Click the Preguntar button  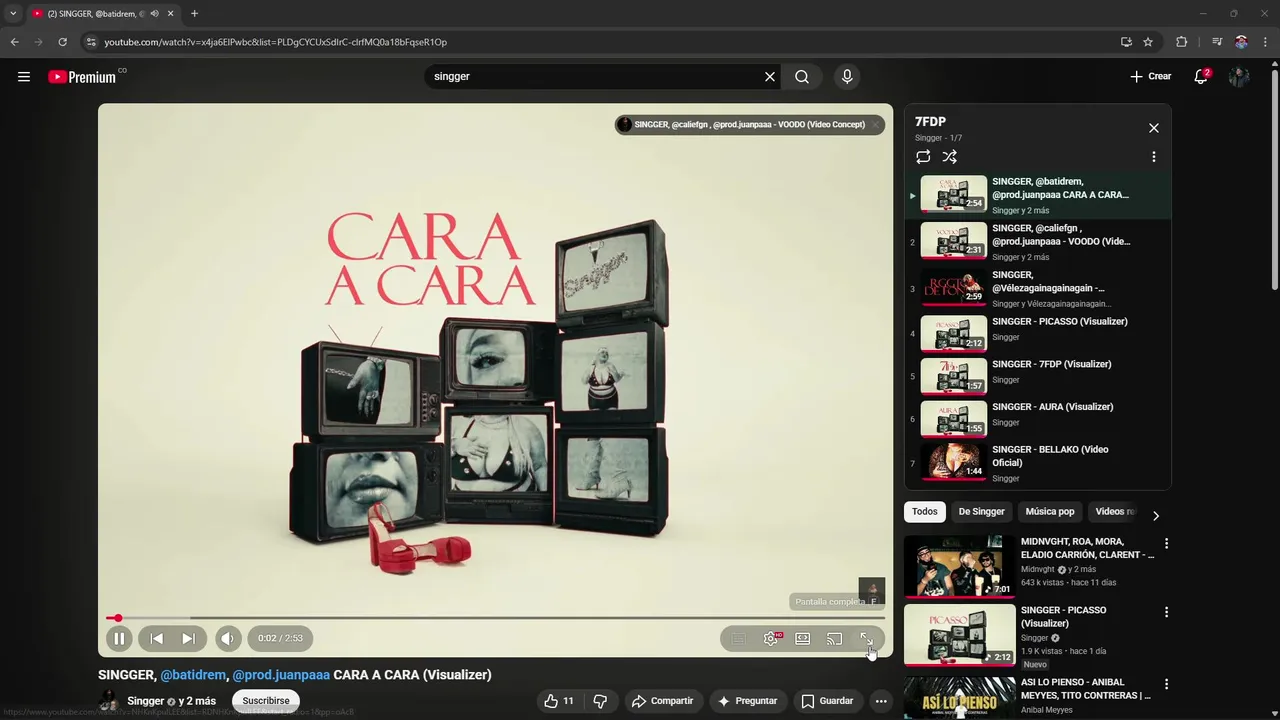point(746,701)
